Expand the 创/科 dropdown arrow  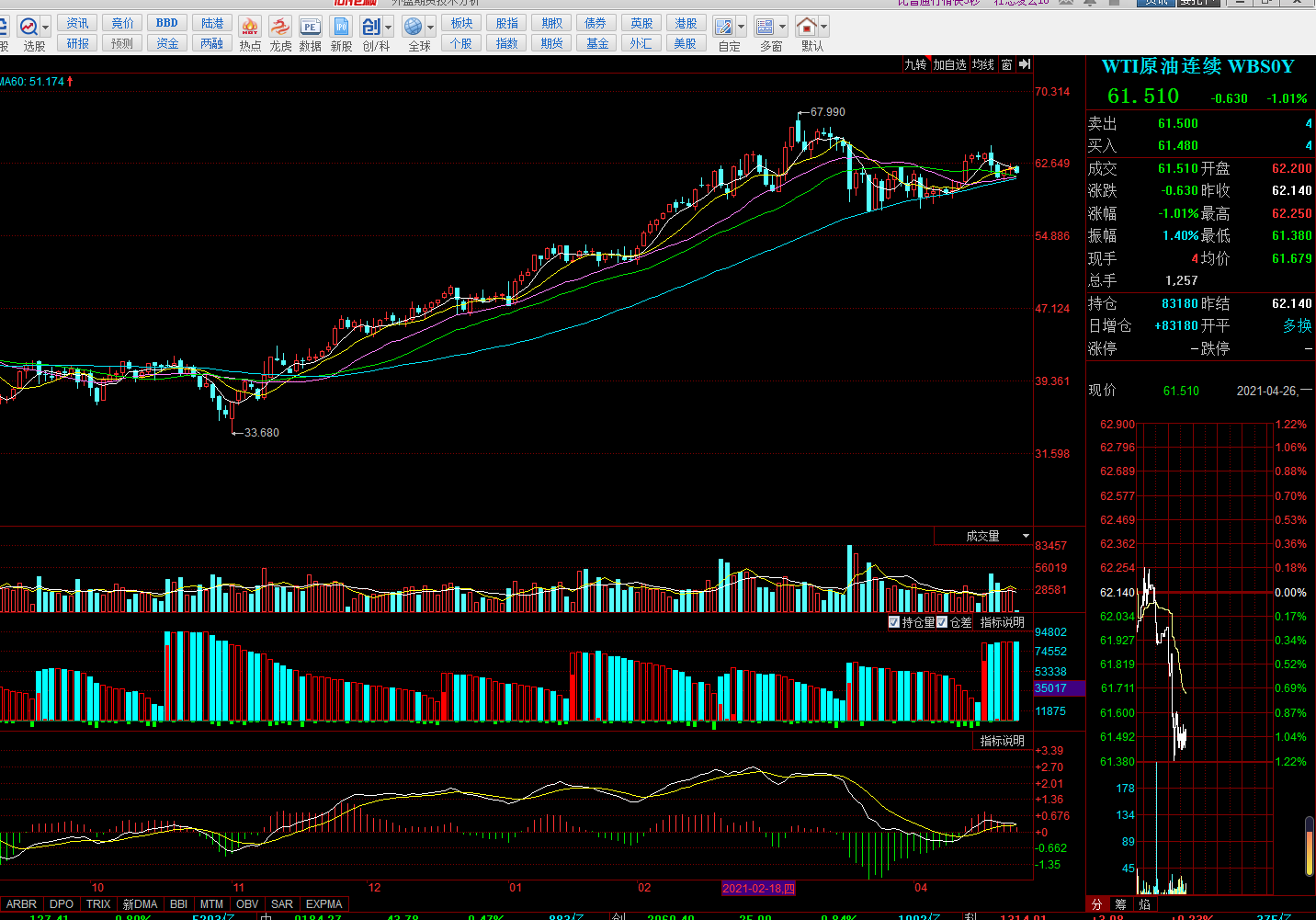388,28
